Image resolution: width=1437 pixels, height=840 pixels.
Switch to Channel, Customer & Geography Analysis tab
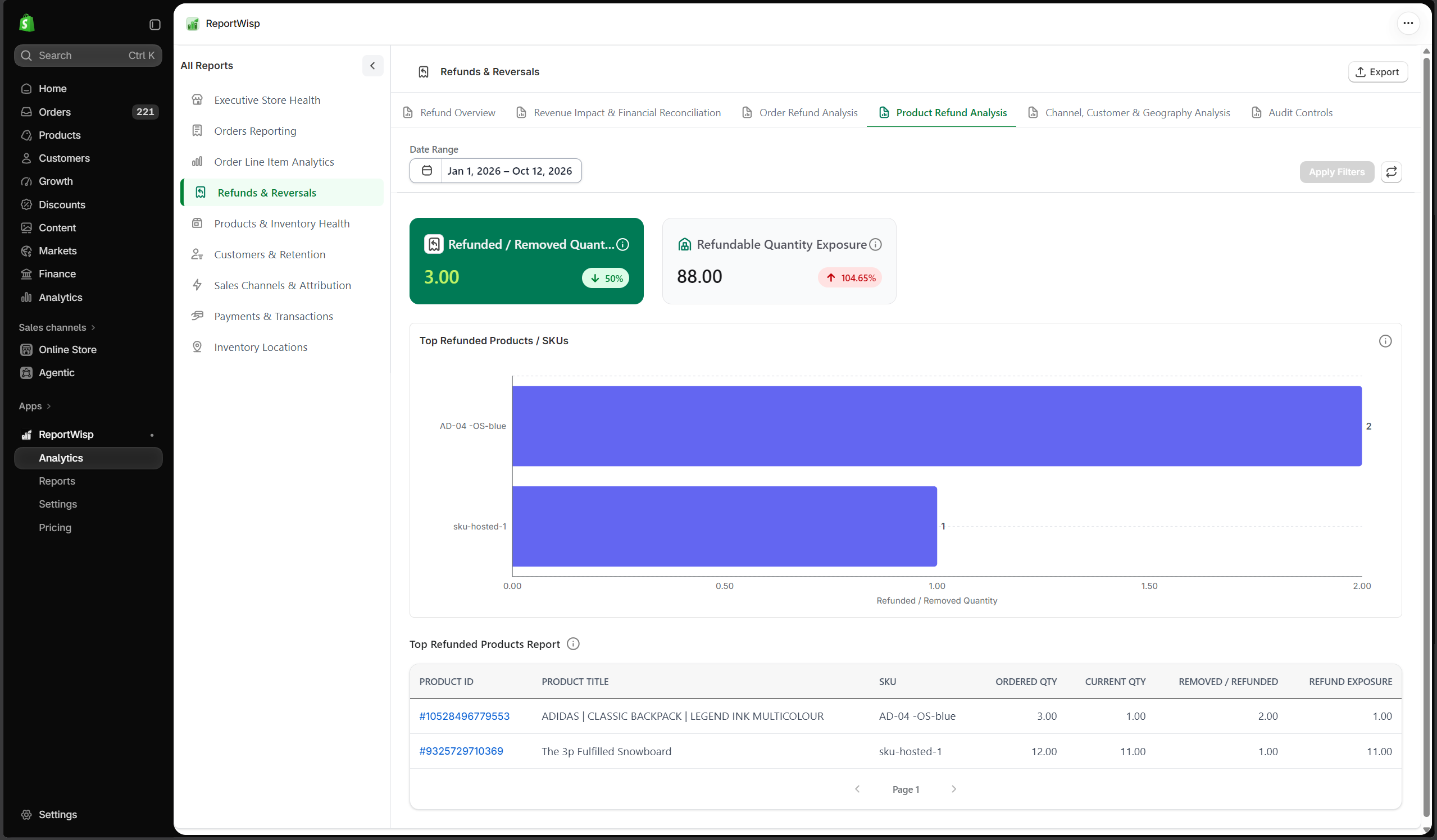(1129, 112)
